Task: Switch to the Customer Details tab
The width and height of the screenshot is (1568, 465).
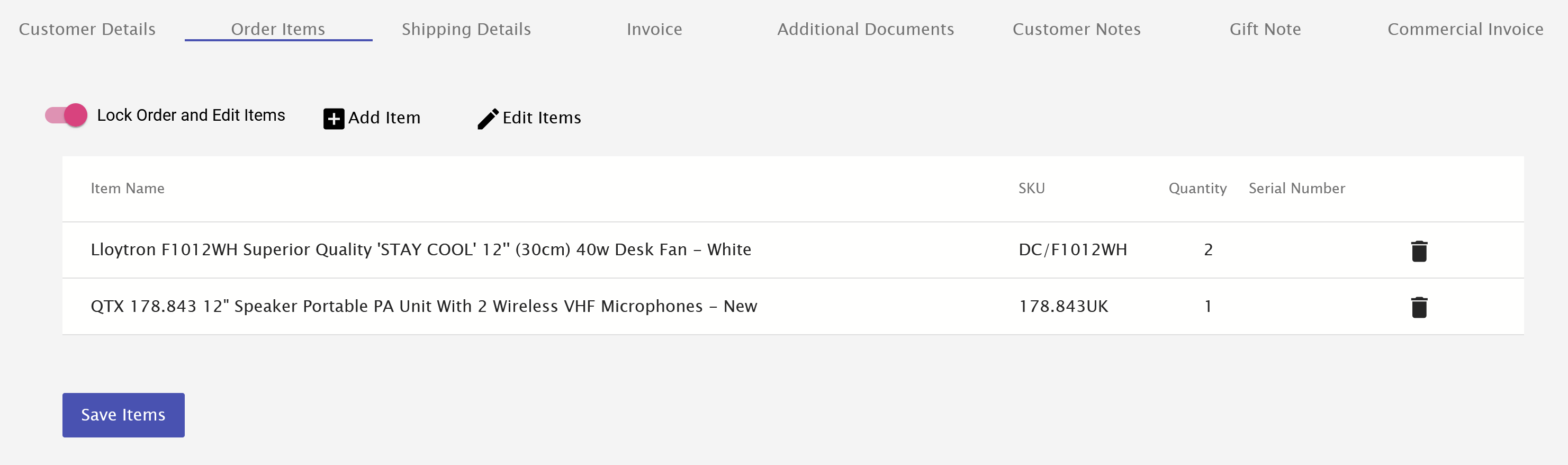Action: pyautogui.click(x=87, y=29)
